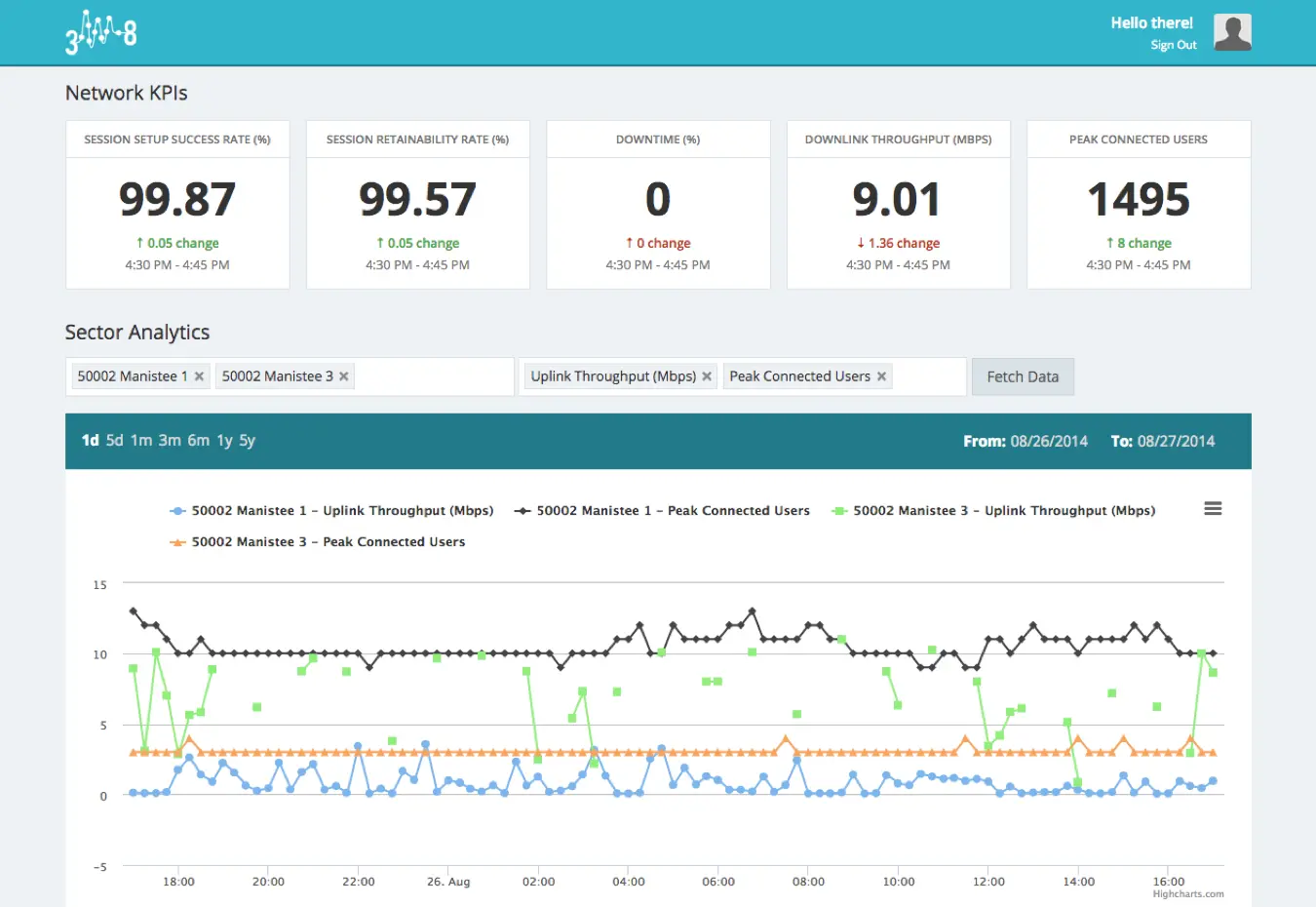Viewport: 1316px width, 907px height.
Task: Remove the 50002 Manistee 3 sector tag
Action: pyautogui.click(x=344, y=376)
